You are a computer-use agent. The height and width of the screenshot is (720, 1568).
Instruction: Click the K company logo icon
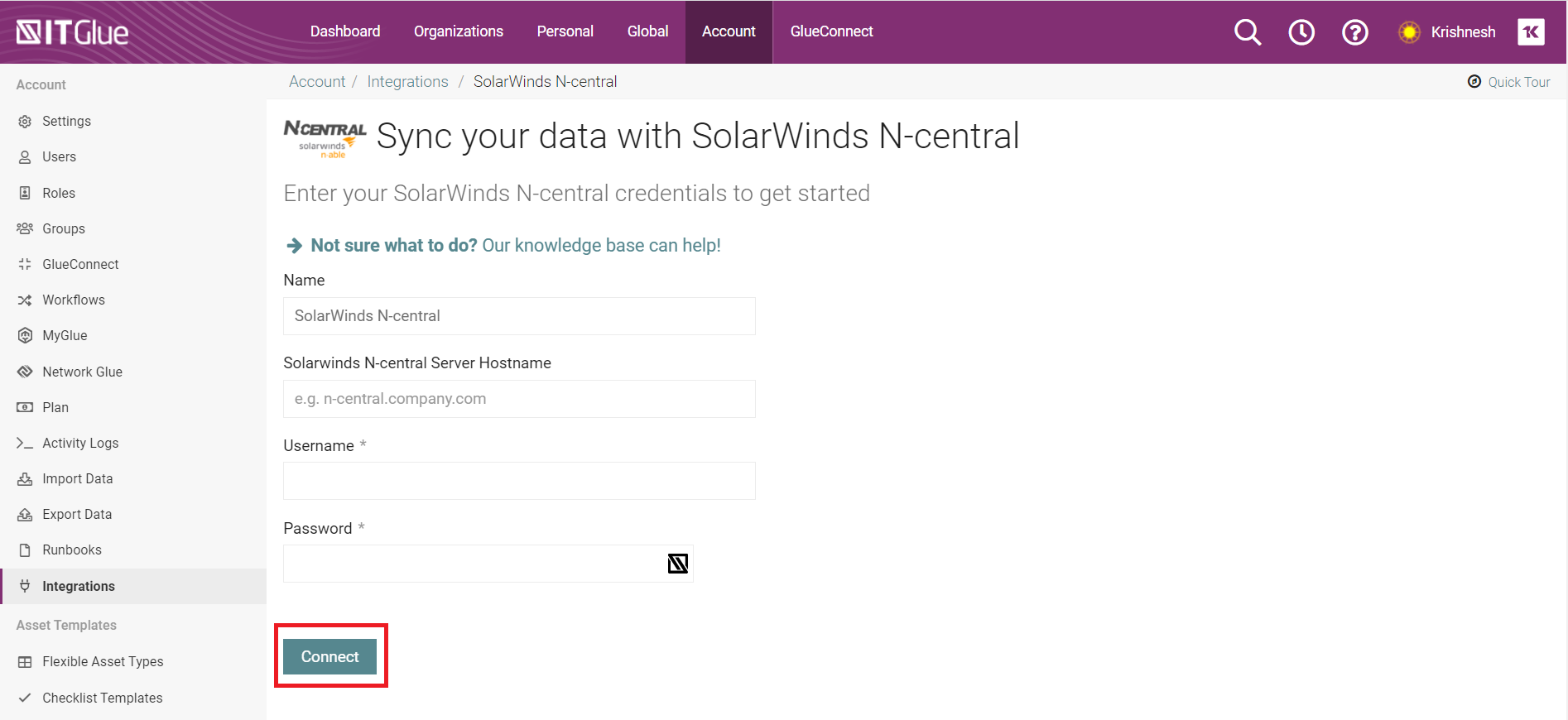coord(1531,32)
